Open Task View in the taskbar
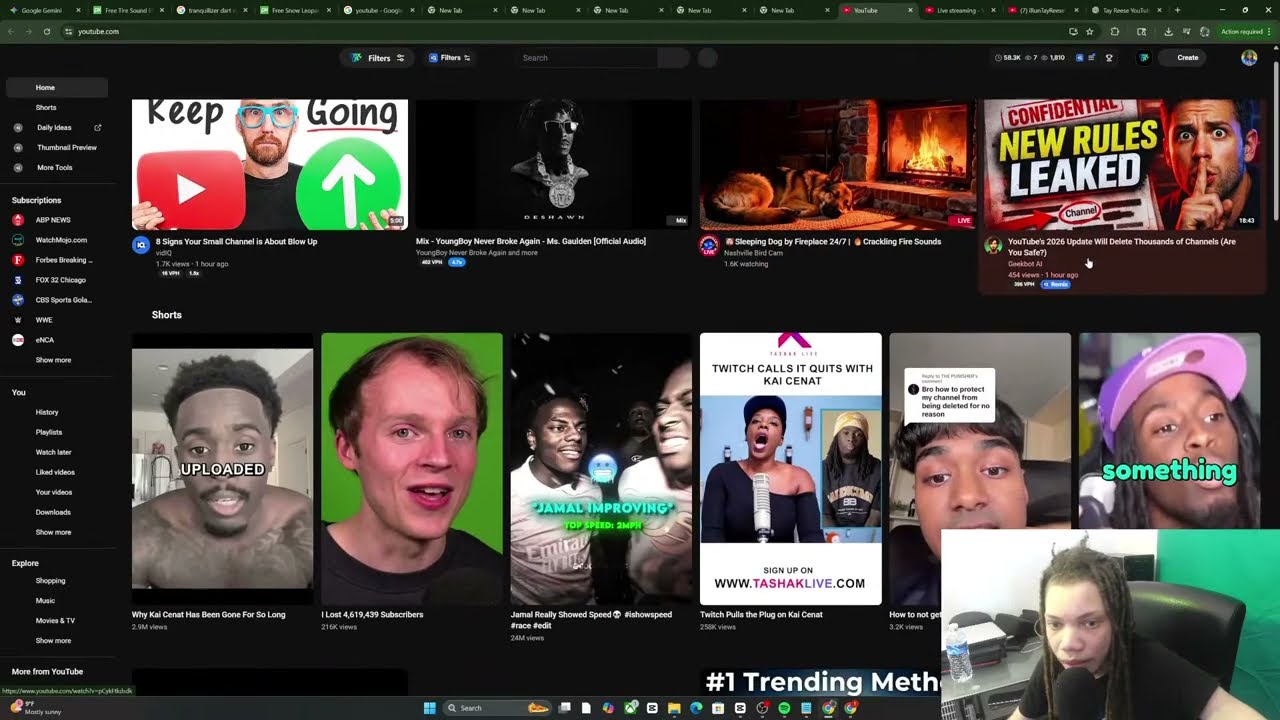1280x720 pixels. point(564,708)
